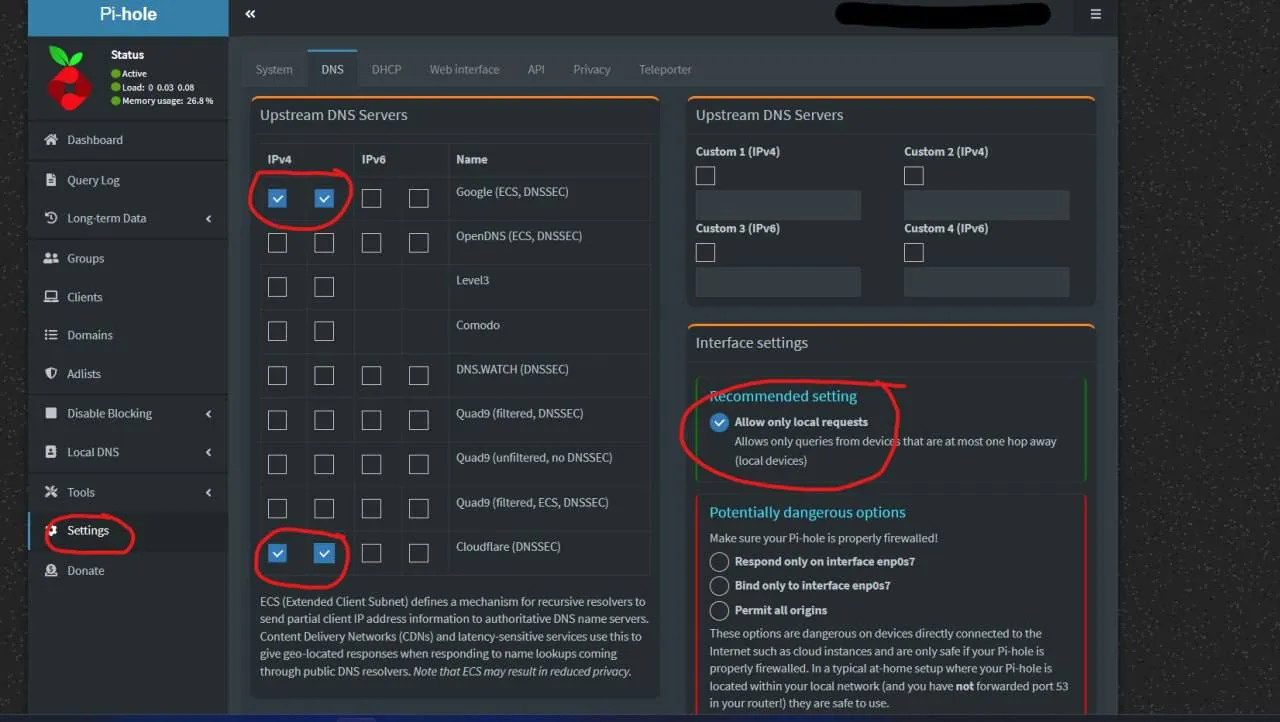Open the hamburger menu in the top-right
Viewport: 1280px width, 722px height.
pos(1096,14)
